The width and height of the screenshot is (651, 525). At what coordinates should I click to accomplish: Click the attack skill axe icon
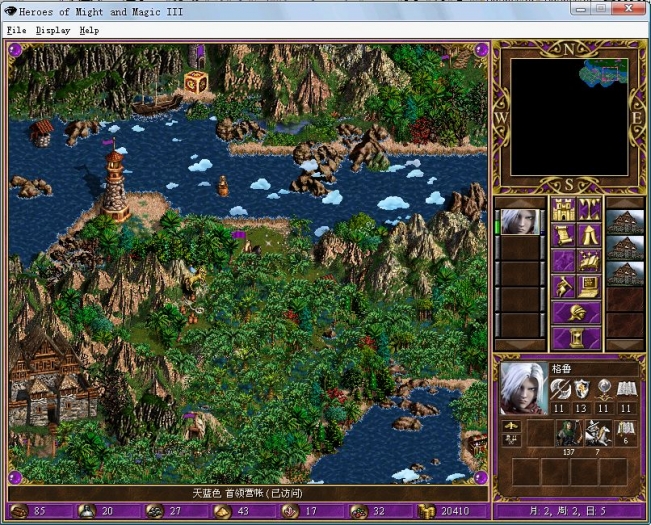559,389
